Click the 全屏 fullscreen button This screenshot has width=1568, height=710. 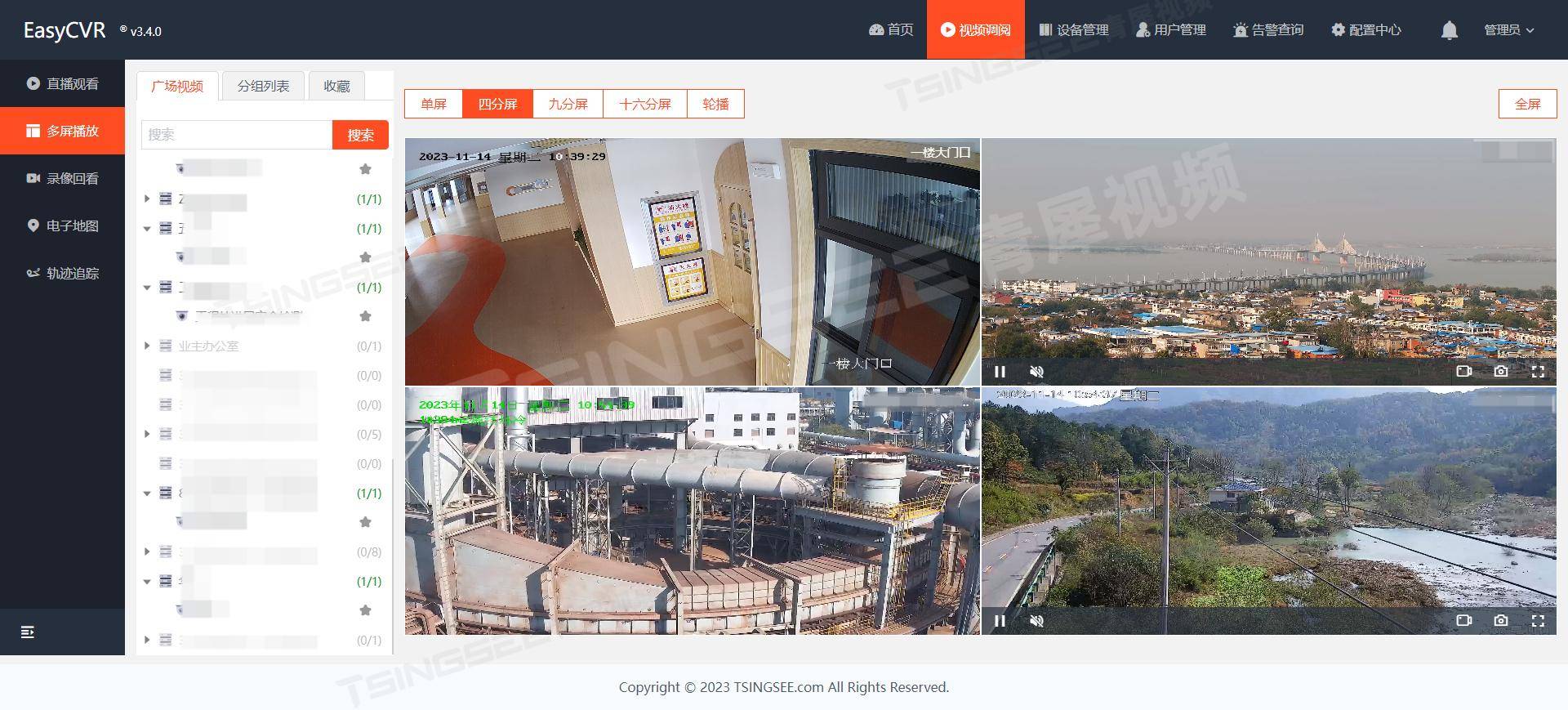pos(1527,104)
